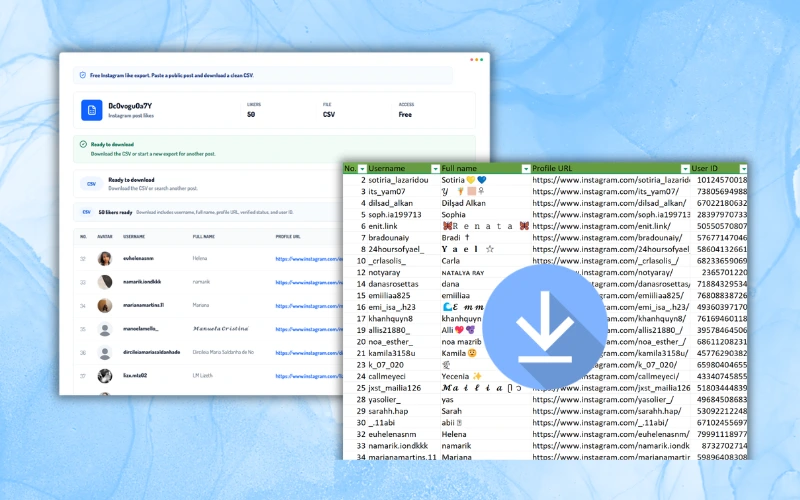Select the enit.link username cell

[x=403, y=226]
